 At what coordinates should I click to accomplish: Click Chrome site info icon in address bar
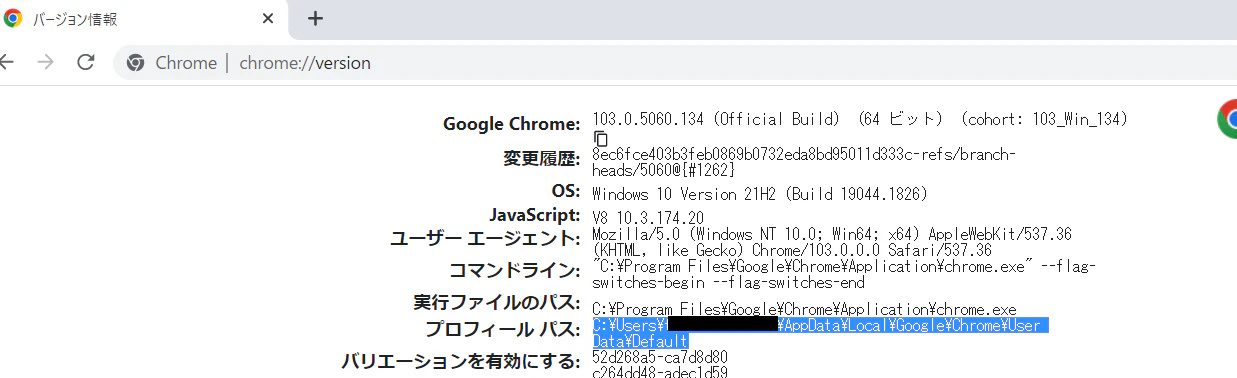[136, 63]
